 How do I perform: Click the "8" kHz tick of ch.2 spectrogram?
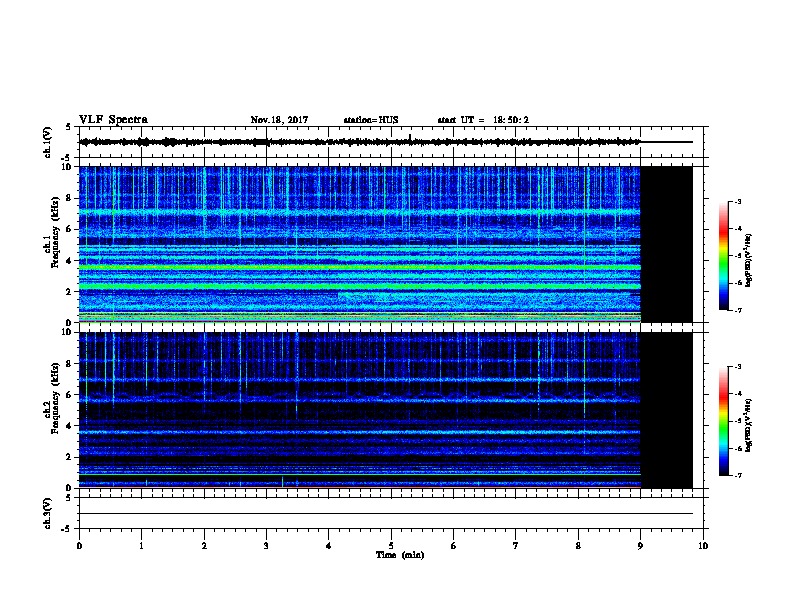[x=69, y=364]
